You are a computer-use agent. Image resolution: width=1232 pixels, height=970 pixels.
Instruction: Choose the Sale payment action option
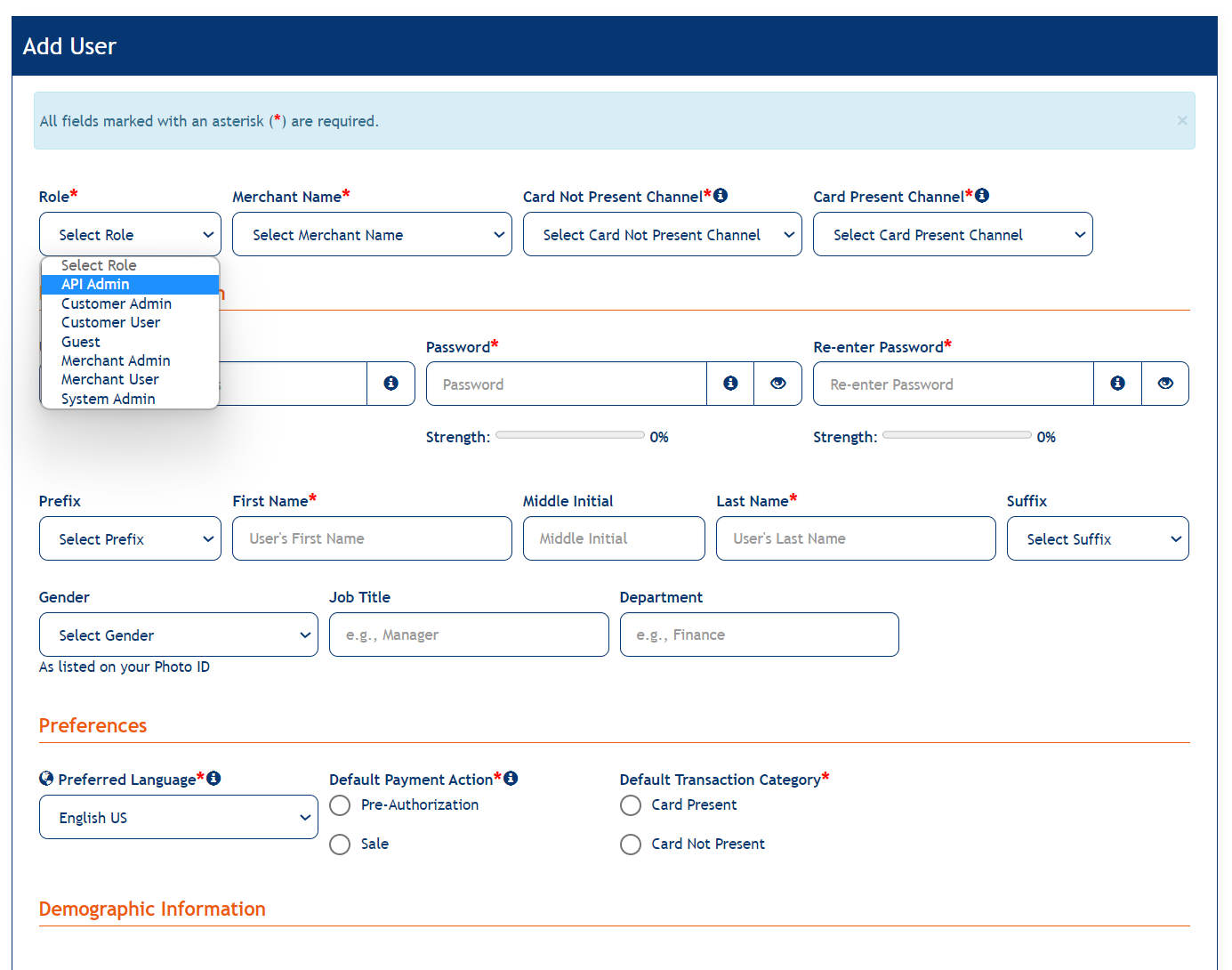click(x=340, y=845)
